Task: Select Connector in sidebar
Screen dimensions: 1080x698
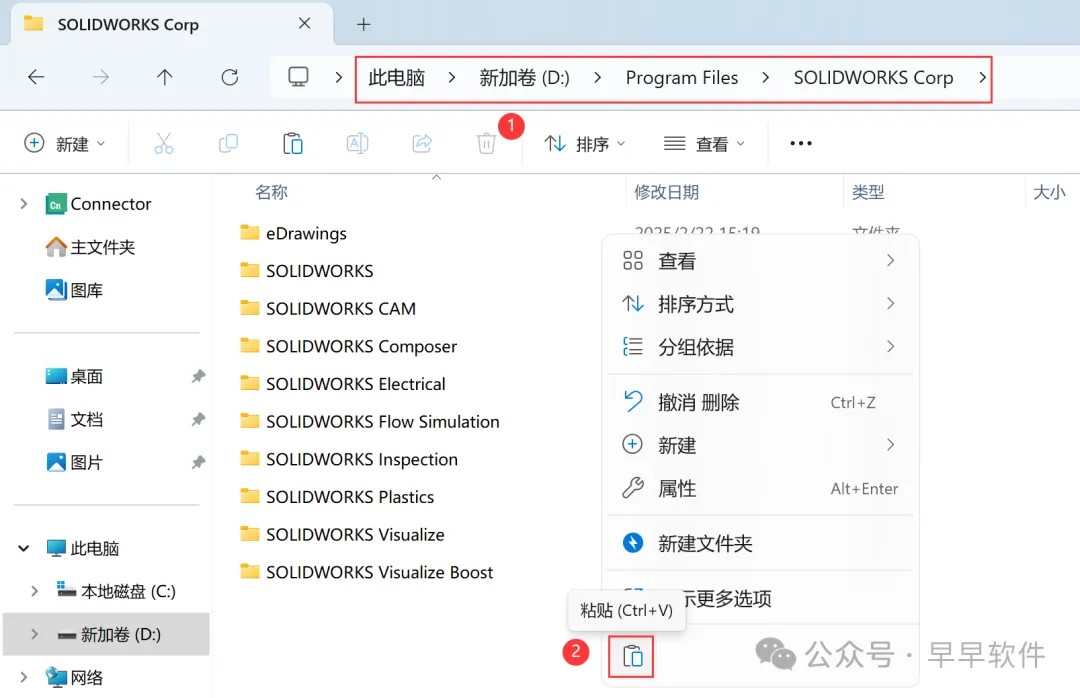Action: coord(98,204)
